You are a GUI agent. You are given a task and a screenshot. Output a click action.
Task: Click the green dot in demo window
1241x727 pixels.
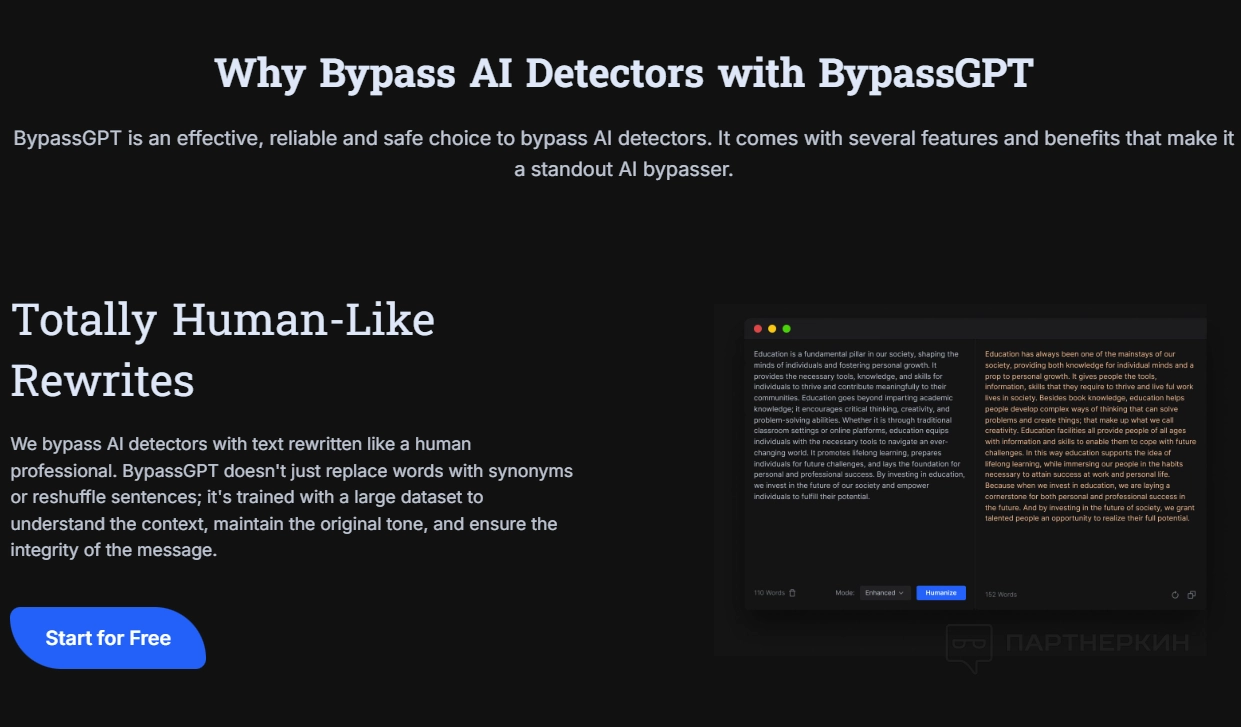coord(786,329)
